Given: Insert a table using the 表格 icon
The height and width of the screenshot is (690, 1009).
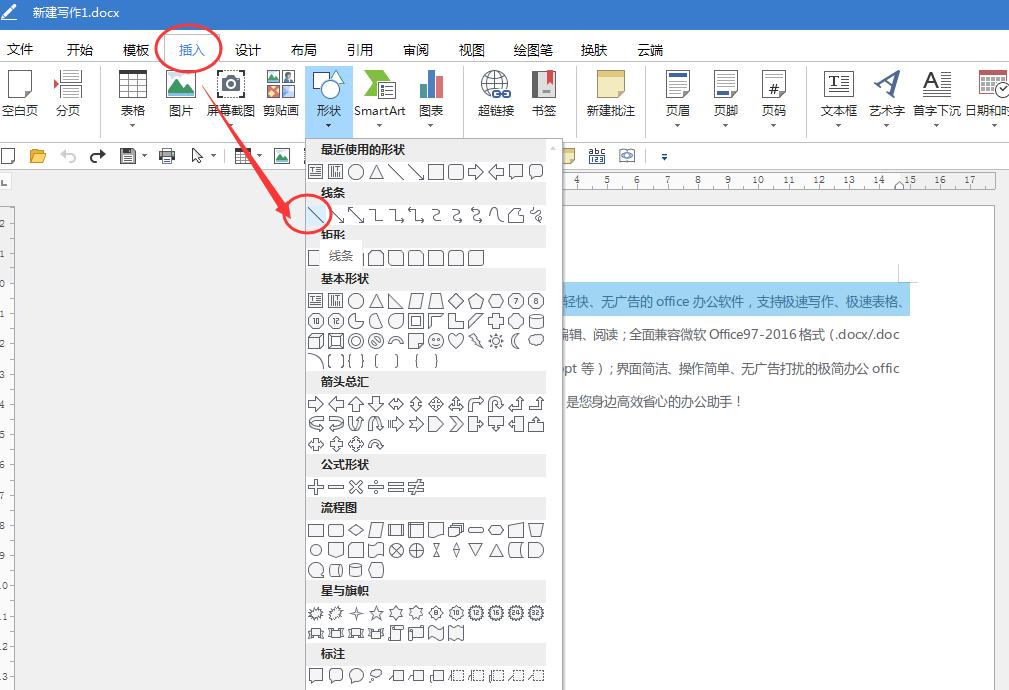Looking at the screenshot, I should coord(133,95).
